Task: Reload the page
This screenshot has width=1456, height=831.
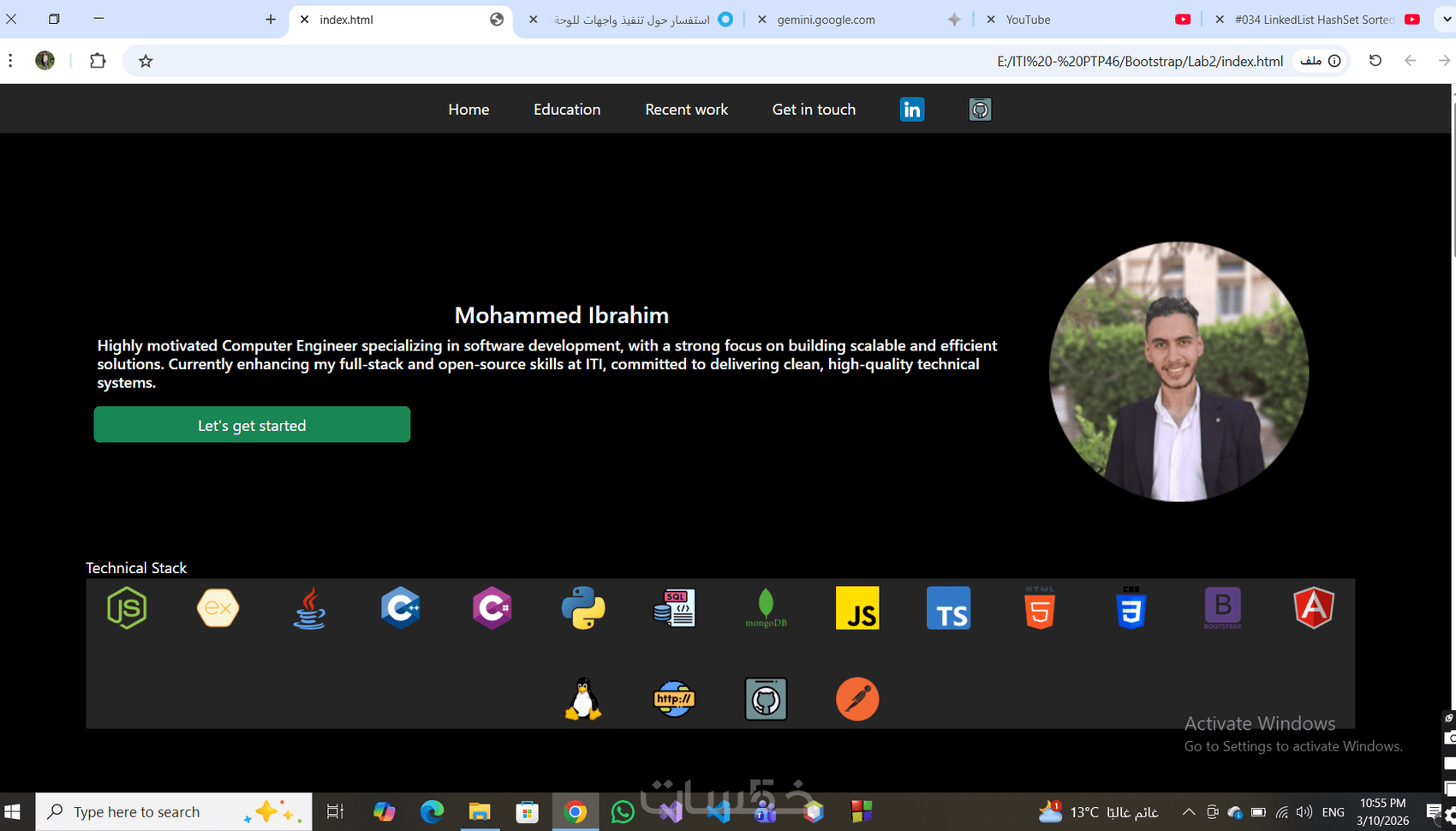Action: coord(1375,61)
